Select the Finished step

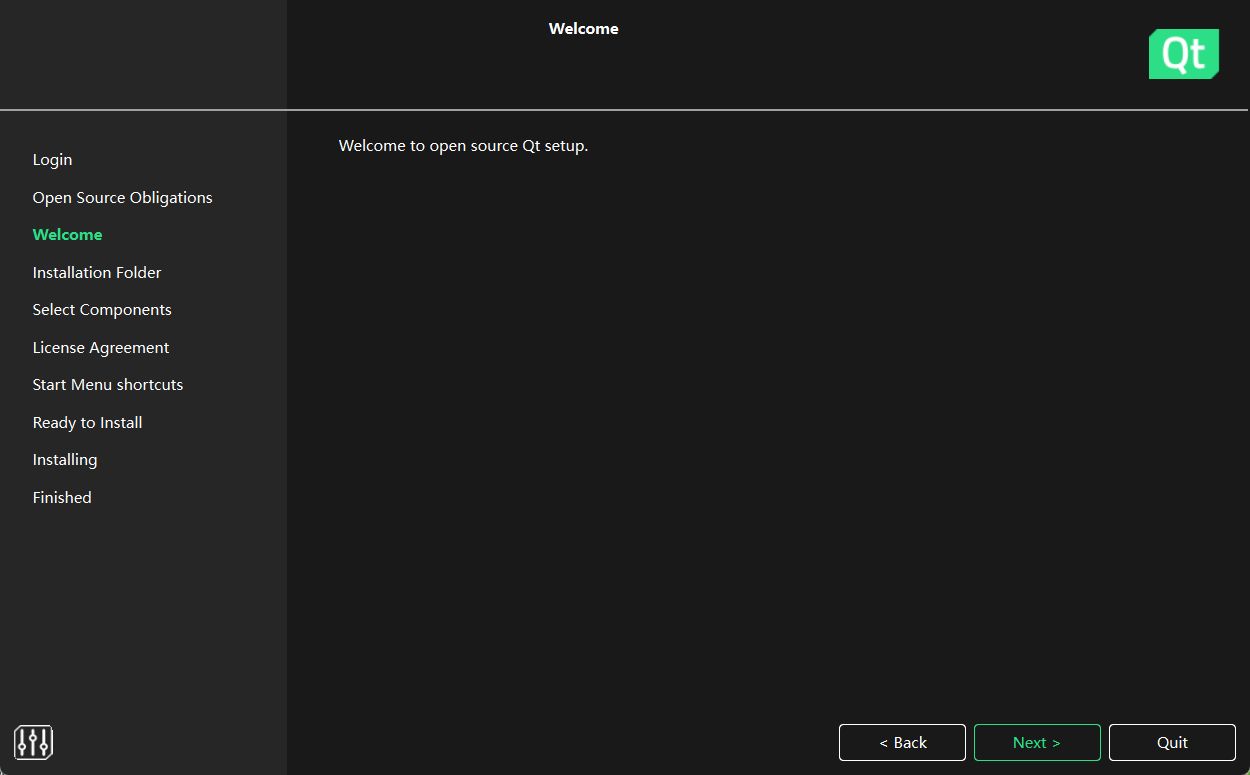pos(62,498)
